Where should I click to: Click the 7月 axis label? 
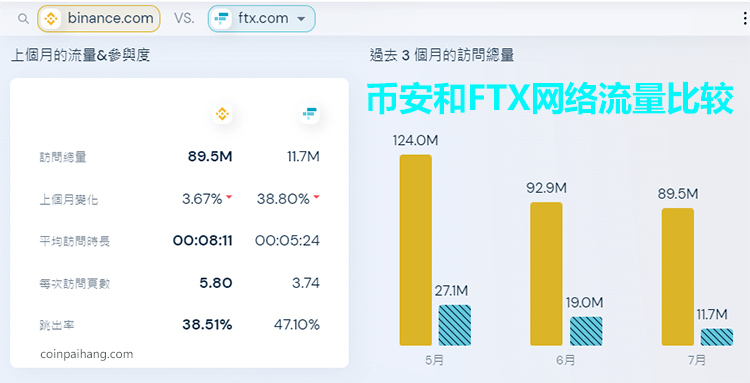[x=696, y=360]
